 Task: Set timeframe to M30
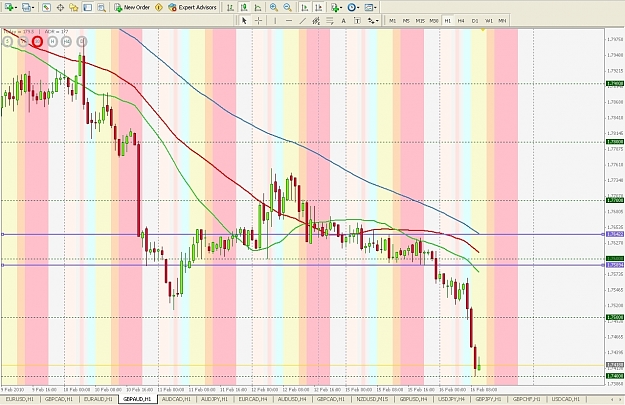click(434, 21)
